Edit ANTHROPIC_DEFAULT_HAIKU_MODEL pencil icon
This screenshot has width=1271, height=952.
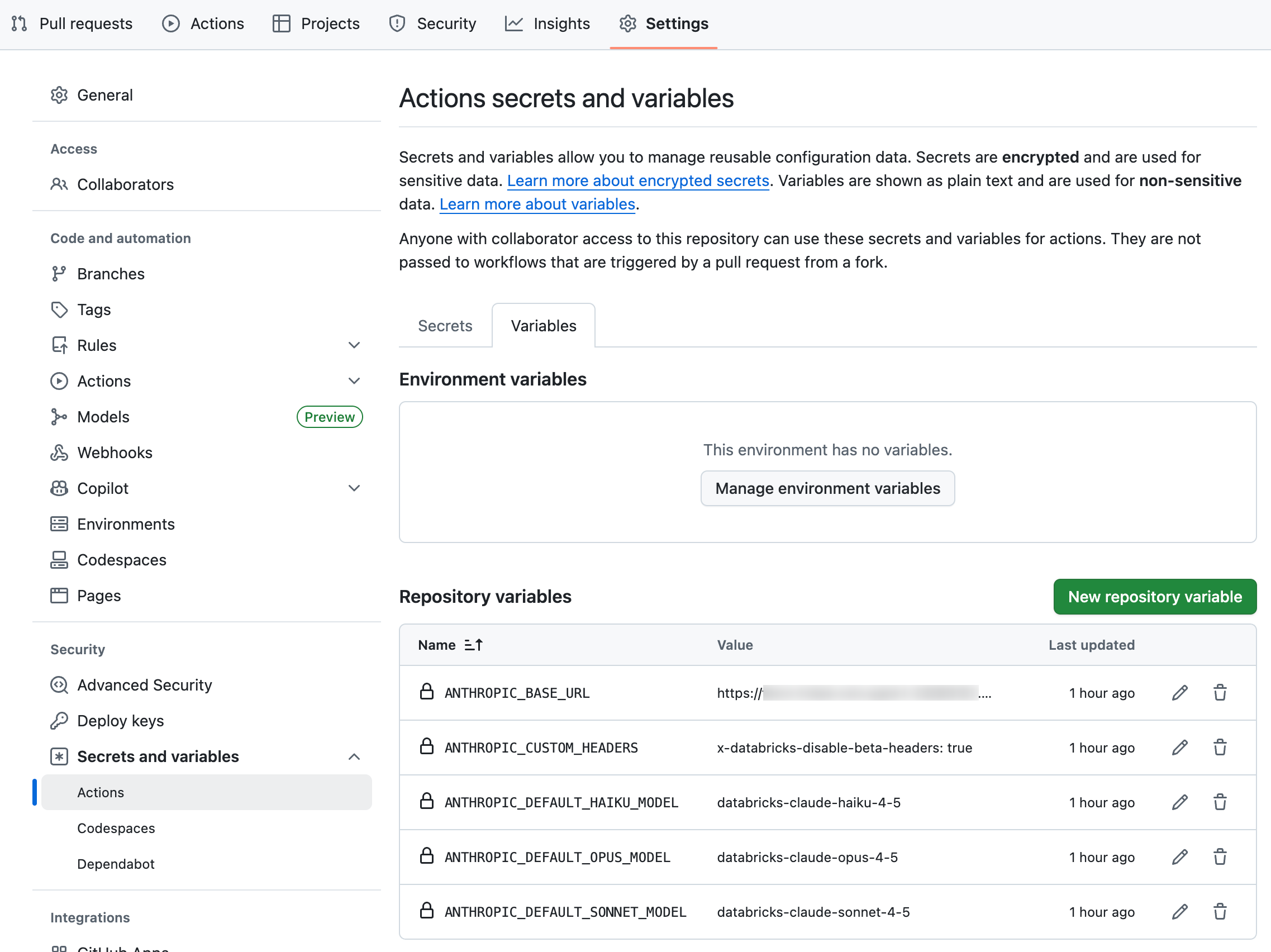pyautogui.click(x=1179, y=802)
